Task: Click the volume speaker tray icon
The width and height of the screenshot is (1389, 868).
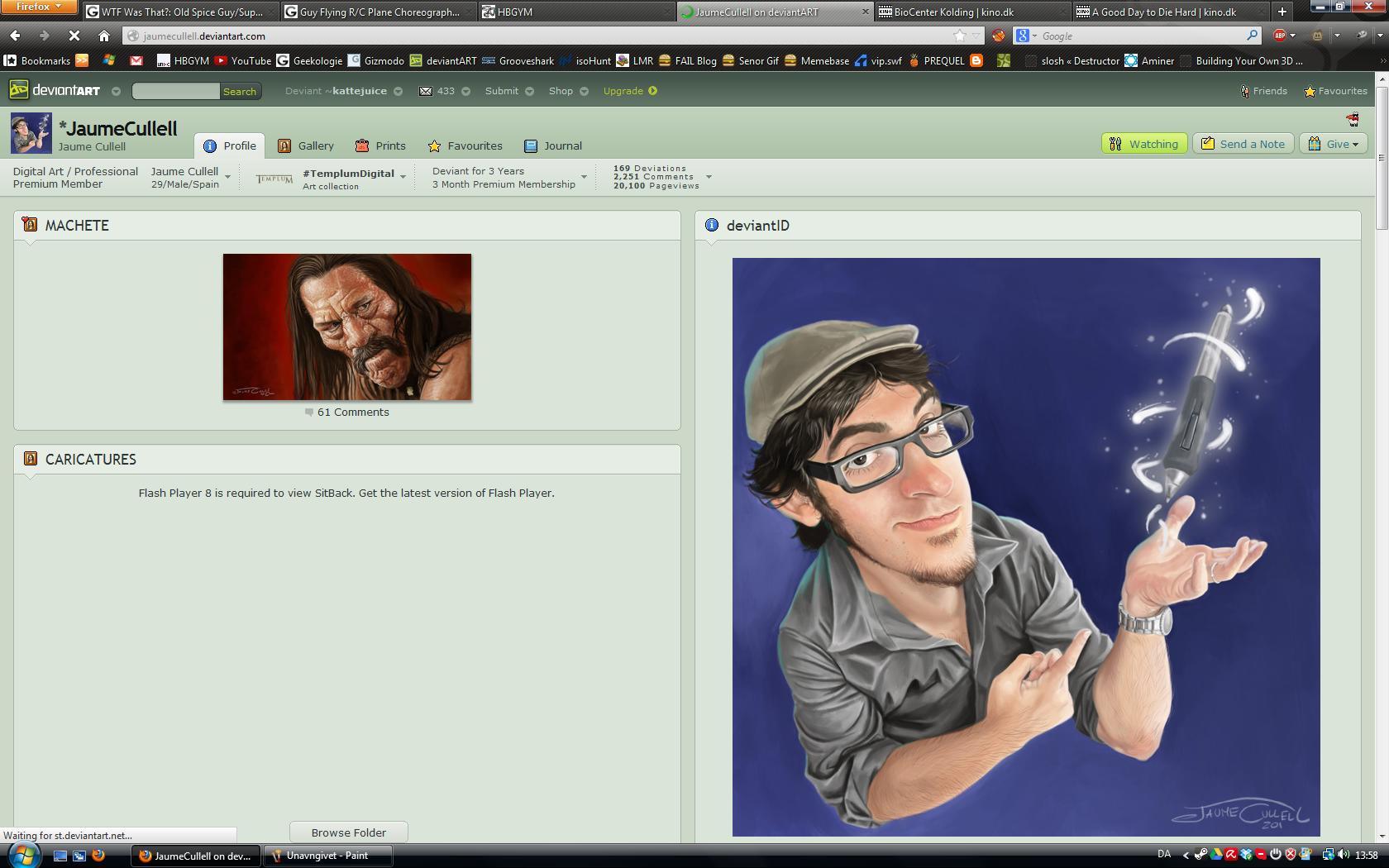Action: pyautogui.click(x=1343, y=855)
